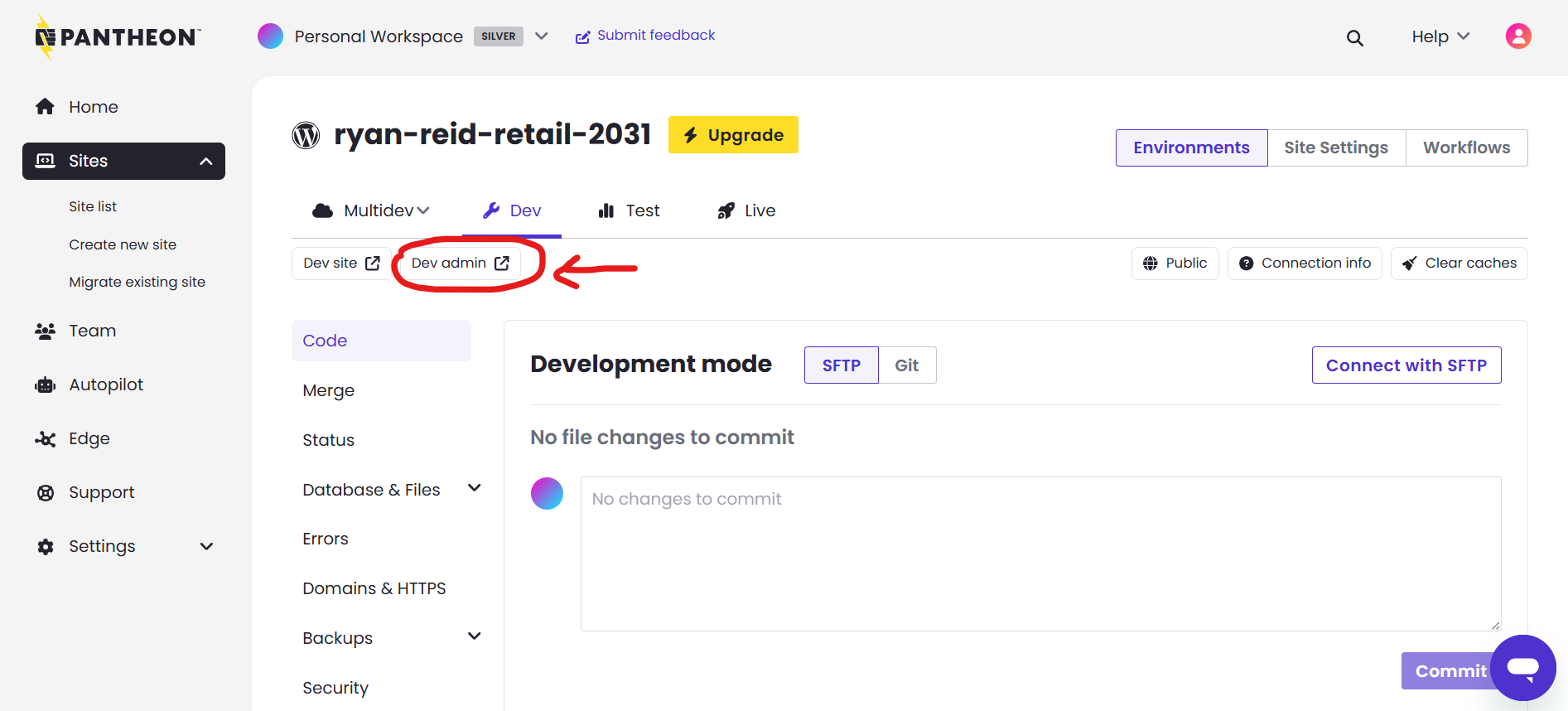Click the Edge network icon
1568x711 pixels.
click(x=46, y=439)
